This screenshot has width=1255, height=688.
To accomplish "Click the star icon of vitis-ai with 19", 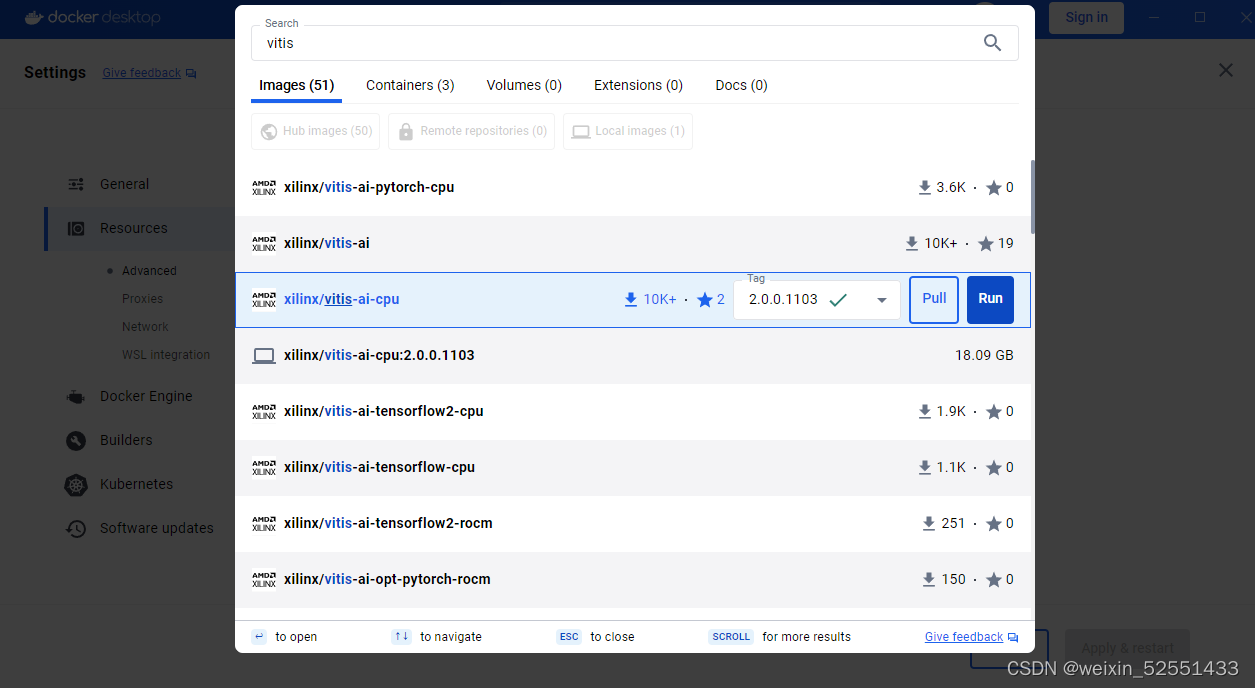I will point(986,243).
